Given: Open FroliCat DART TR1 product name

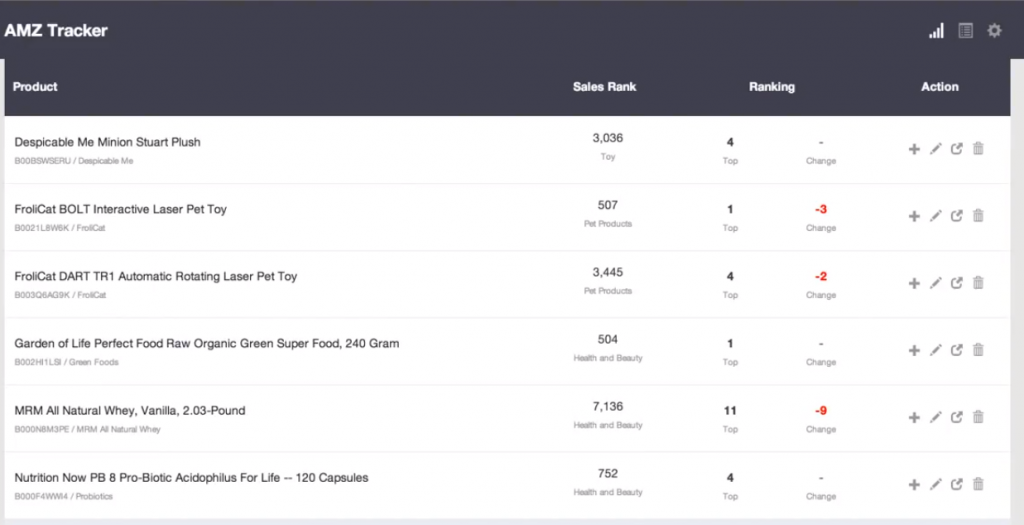Looking at the screenshot, I should coord(155,276).
